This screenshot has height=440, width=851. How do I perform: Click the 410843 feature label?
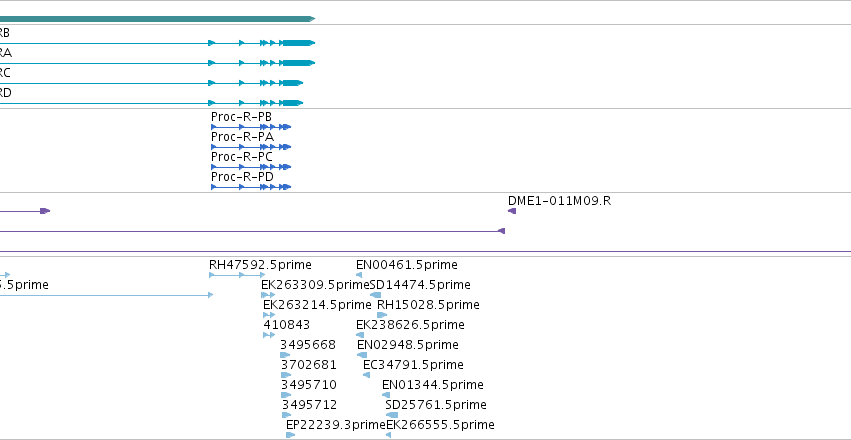[x=287, y=325]
